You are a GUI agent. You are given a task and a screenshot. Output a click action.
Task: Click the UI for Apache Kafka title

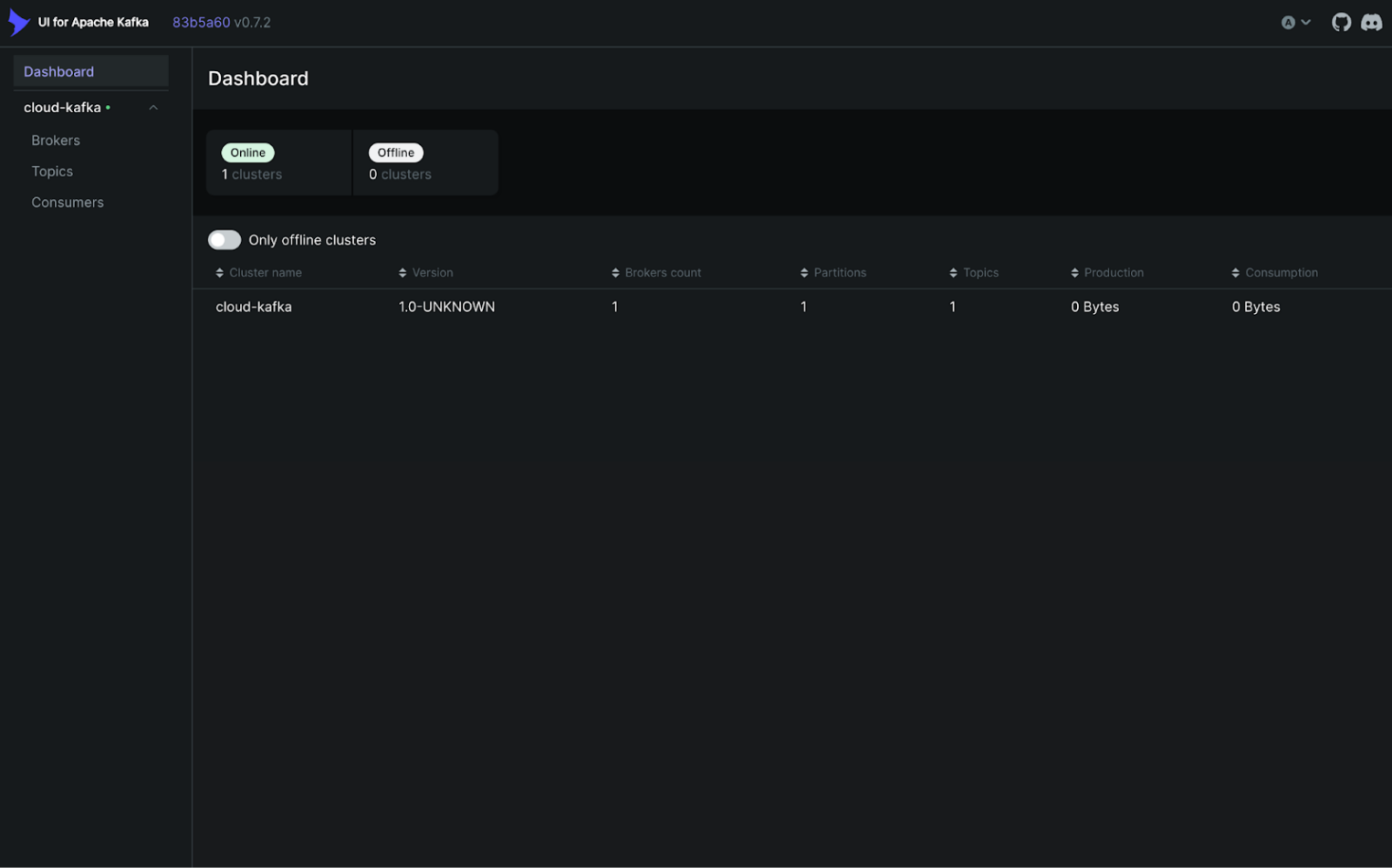pos(93,23)
